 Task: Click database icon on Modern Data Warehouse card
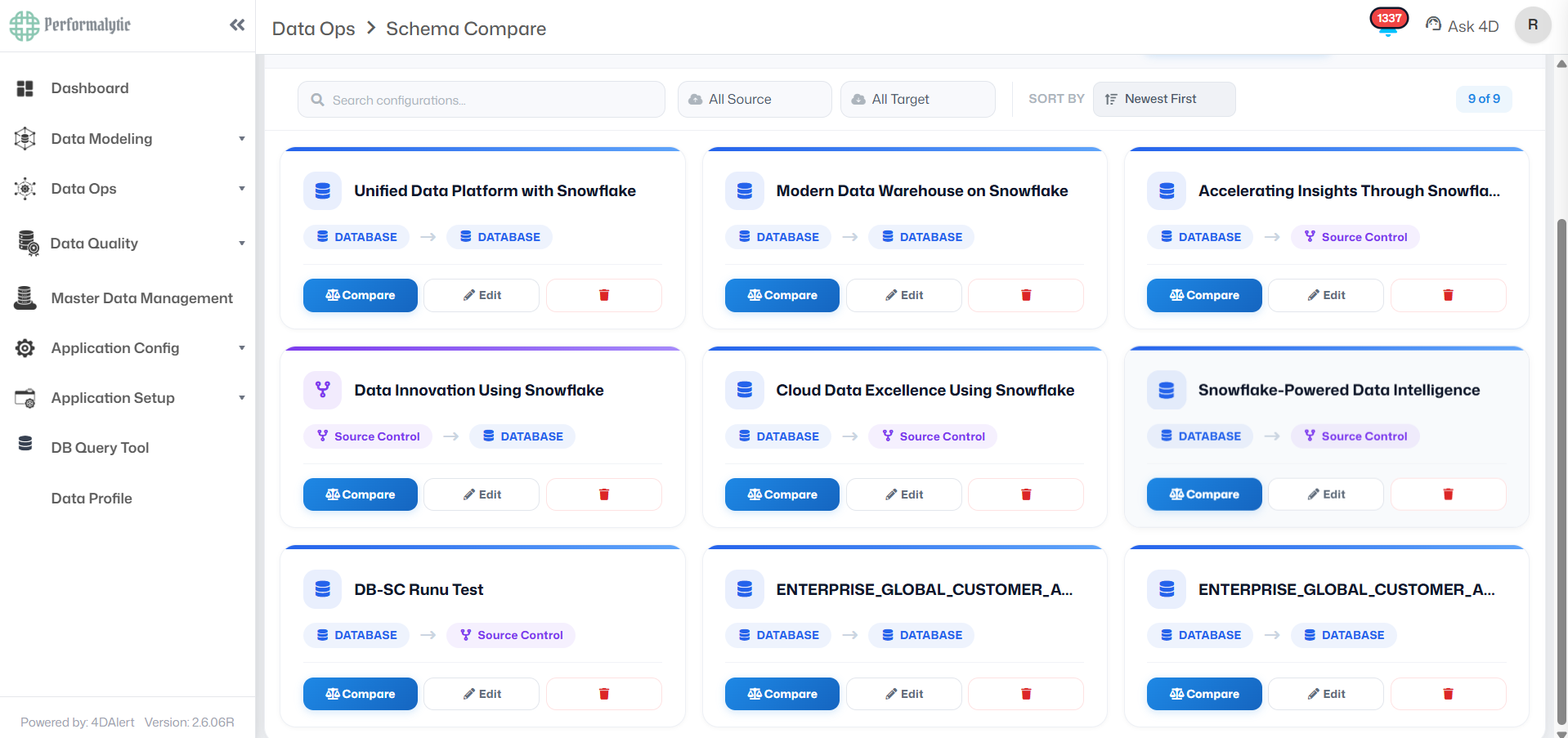pyautogui.click(x=745, y=190)
